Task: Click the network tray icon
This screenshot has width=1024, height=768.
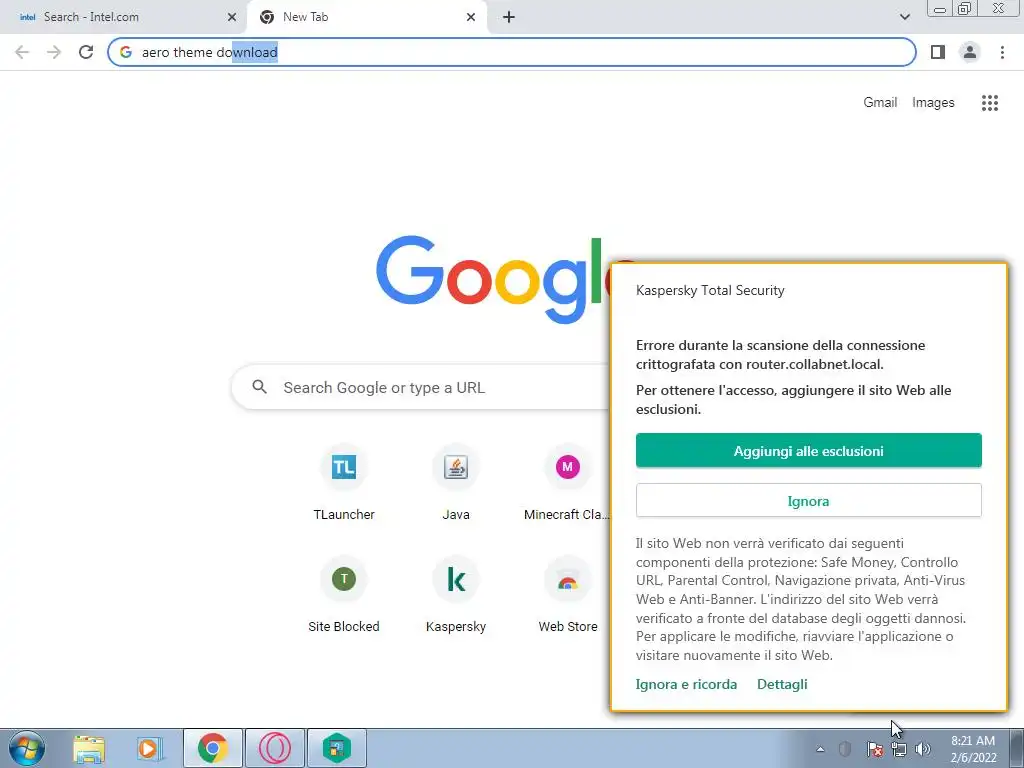Action: 899,749
